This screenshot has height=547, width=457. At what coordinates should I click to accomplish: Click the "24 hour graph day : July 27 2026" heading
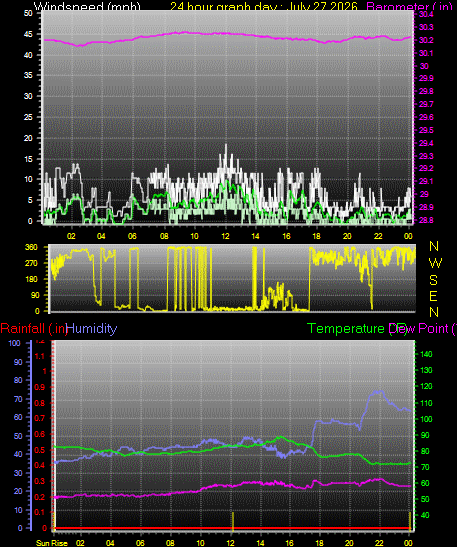point(264,6)
